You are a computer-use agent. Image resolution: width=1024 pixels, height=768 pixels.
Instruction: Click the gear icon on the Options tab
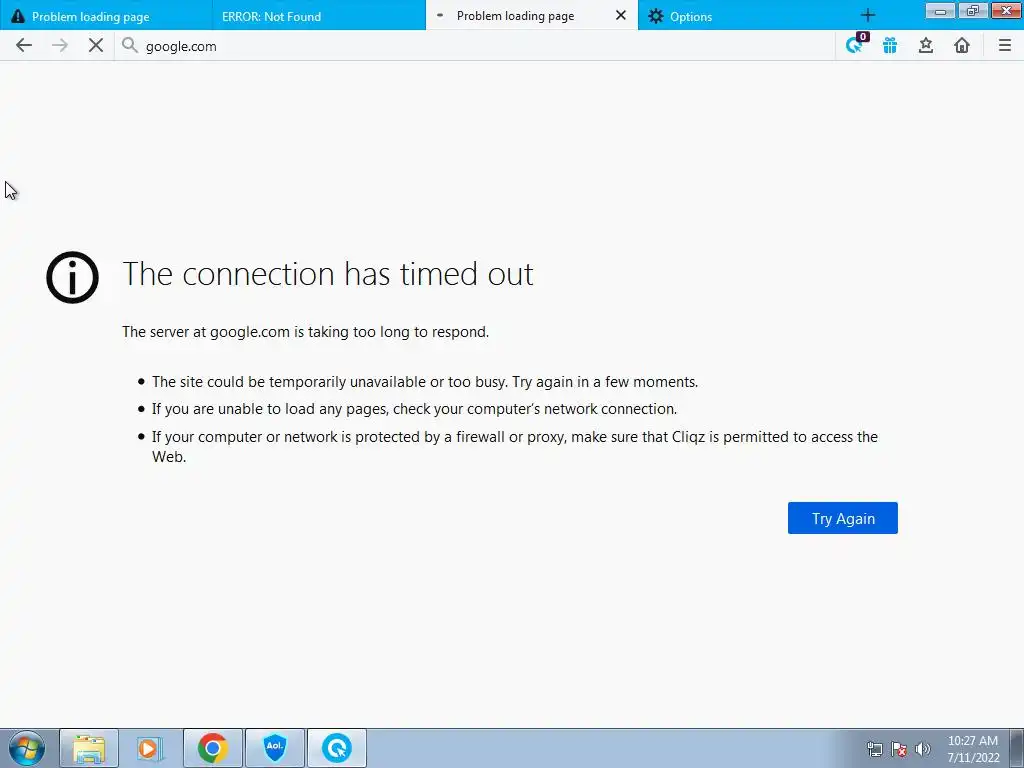656,16
